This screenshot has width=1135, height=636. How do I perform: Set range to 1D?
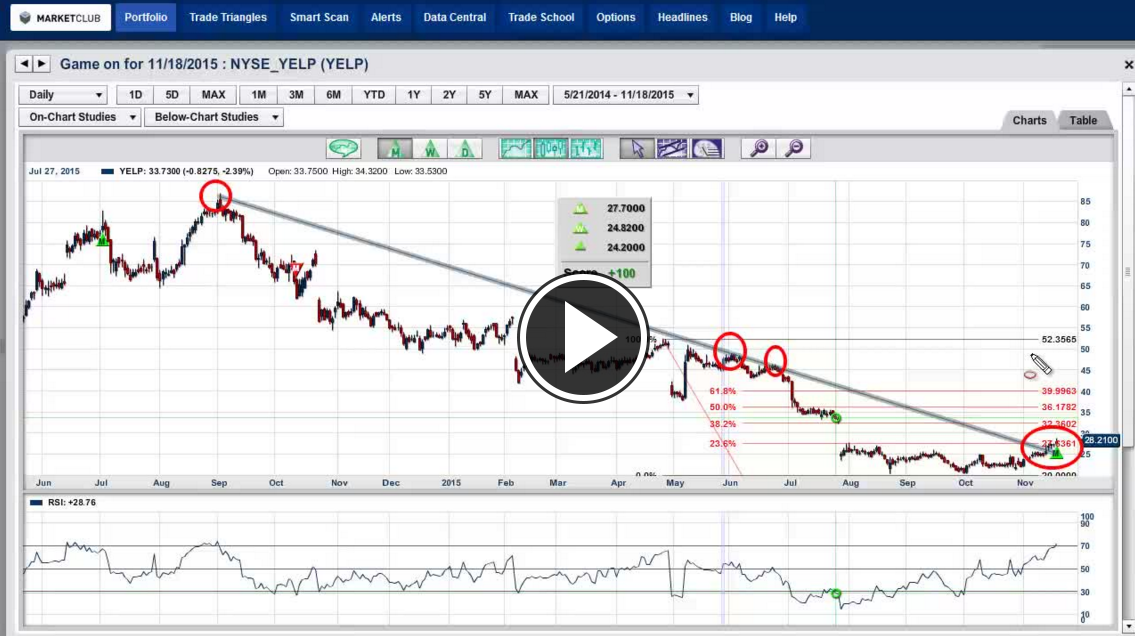tap(135, 95)
